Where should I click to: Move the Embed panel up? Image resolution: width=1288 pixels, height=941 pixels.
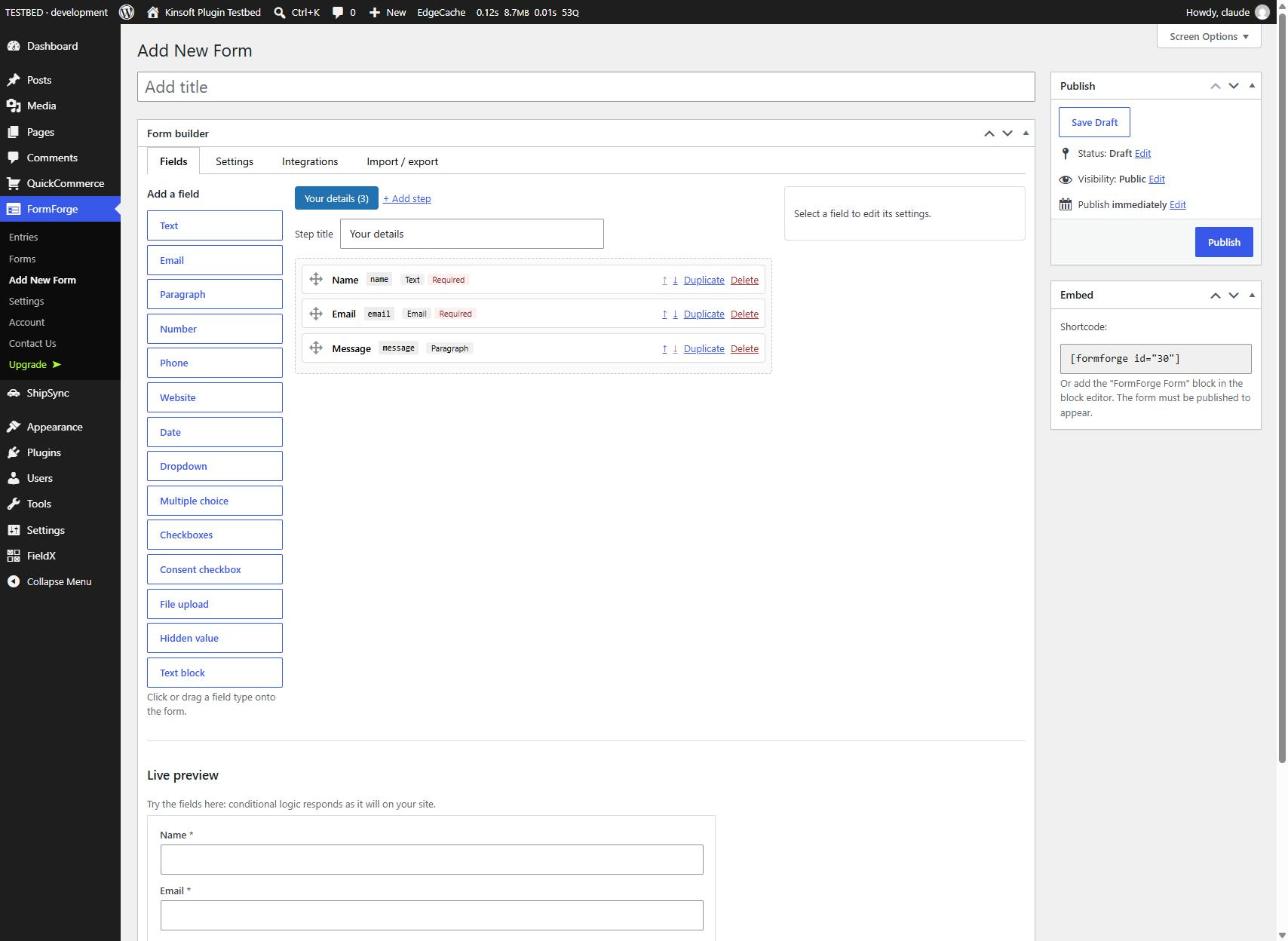click(x=1215, y=295)
